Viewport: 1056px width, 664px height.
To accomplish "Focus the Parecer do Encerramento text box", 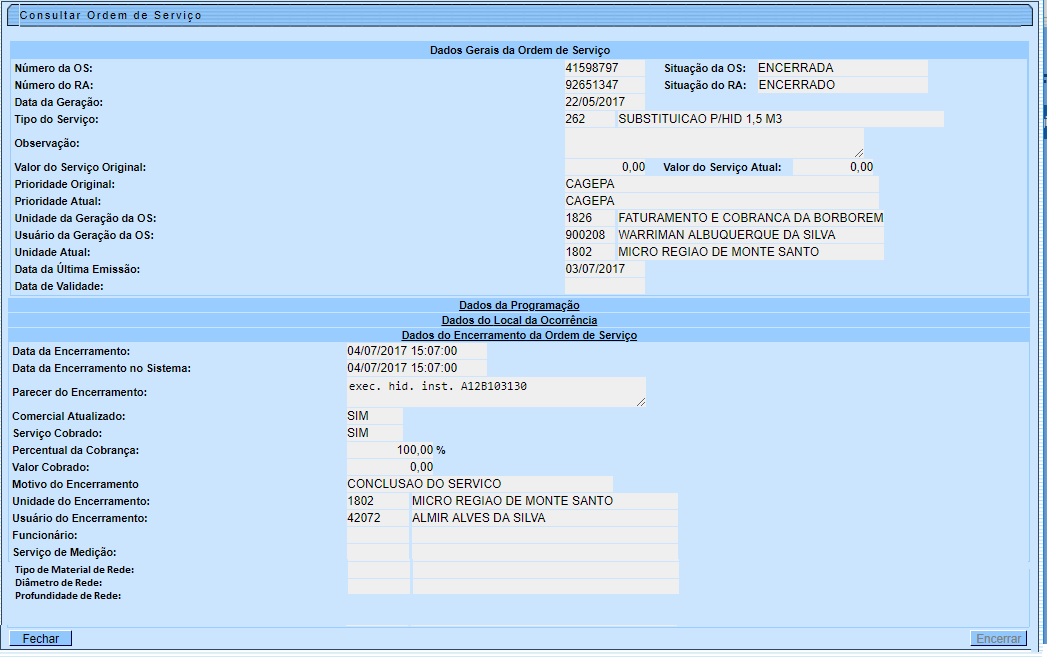I will point(494,391).
